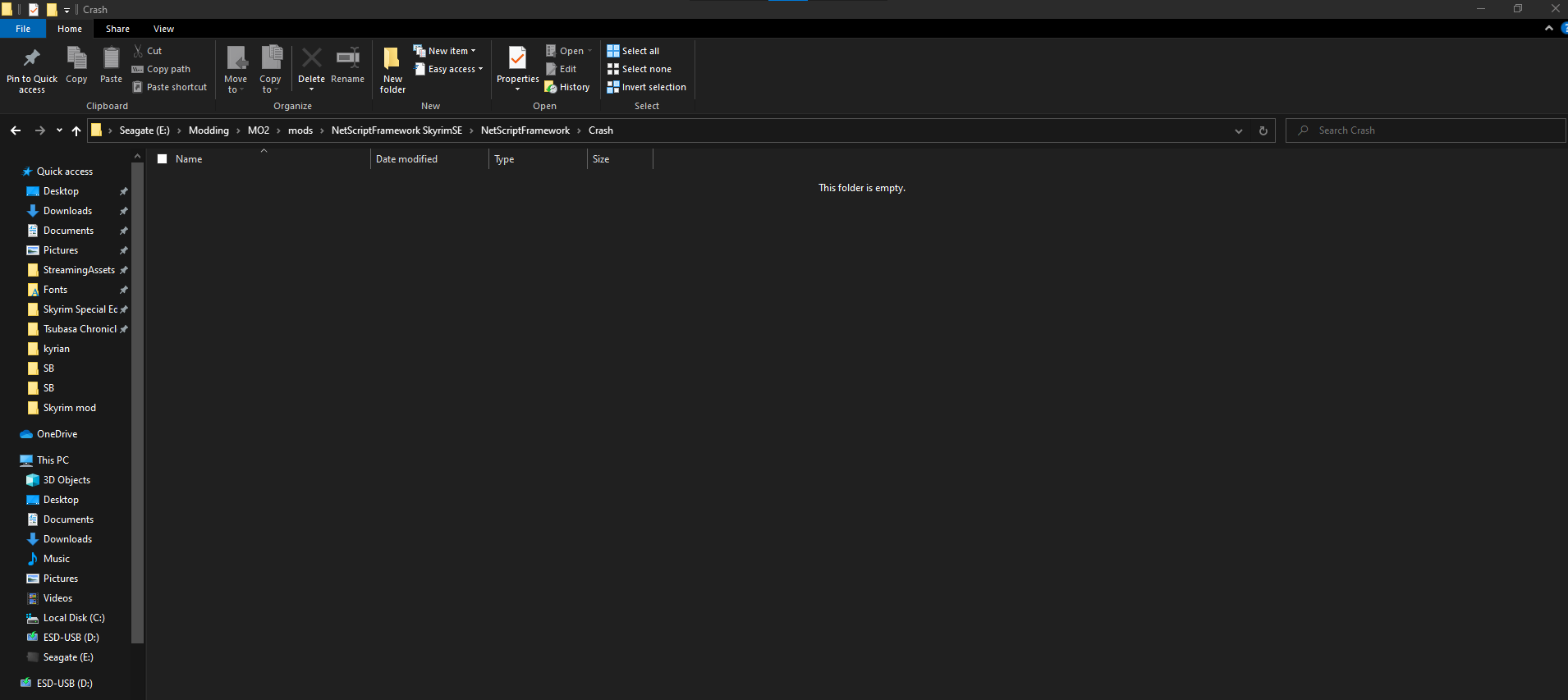Click Copy path
Image resolution: width=1568 pixels, height=700 pixels.
(161, 69)
